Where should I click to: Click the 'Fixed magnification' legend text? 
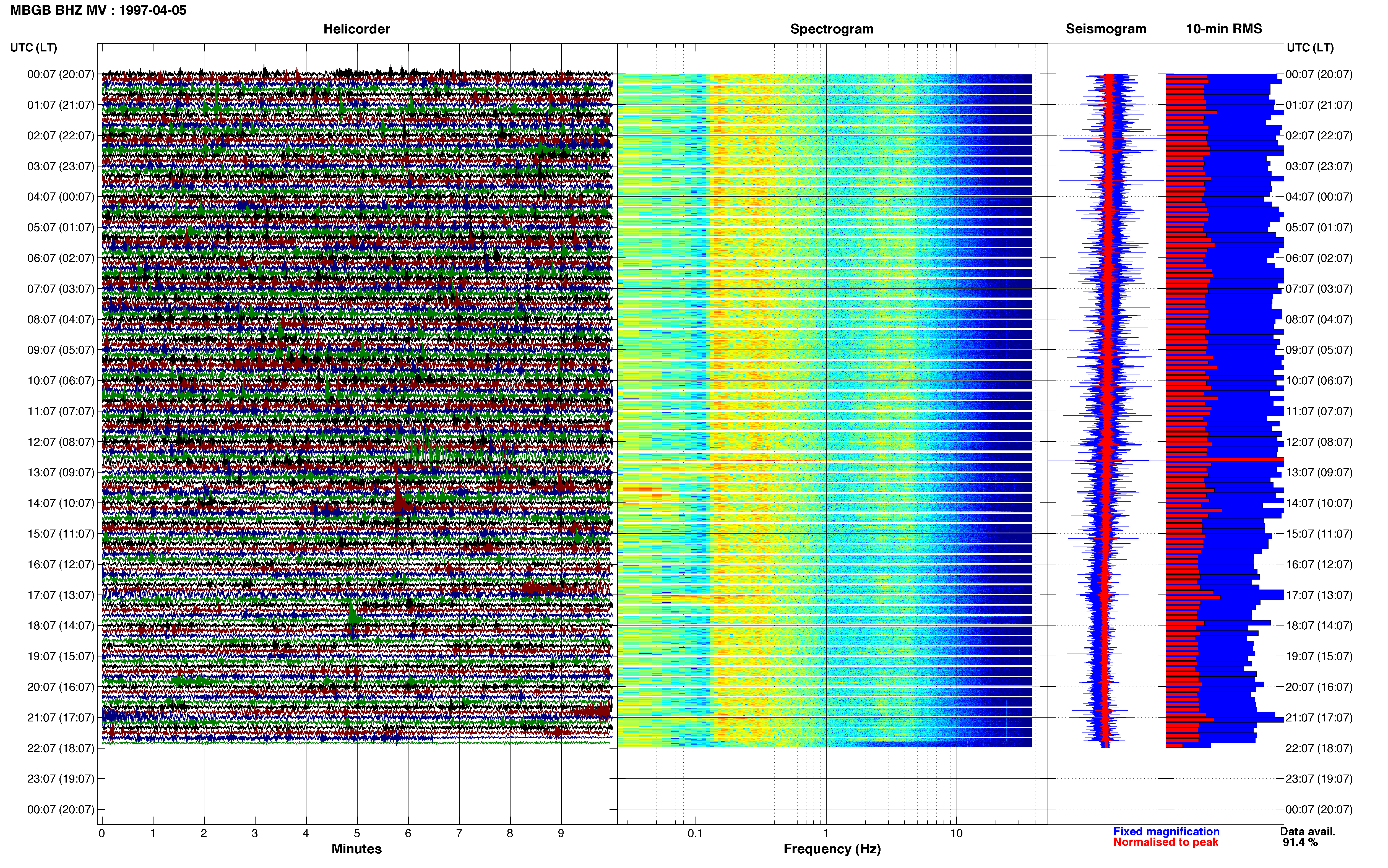1166,831
